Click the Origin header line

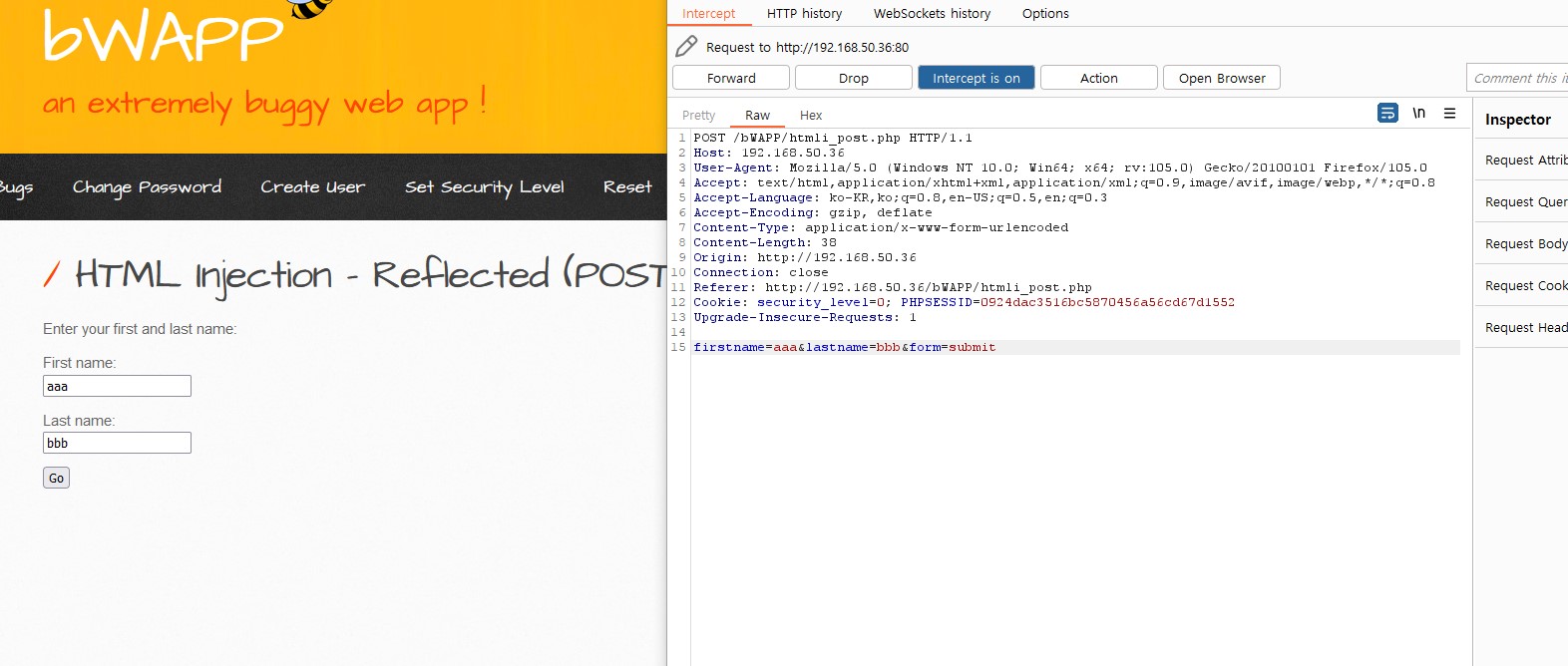(804, 257)
